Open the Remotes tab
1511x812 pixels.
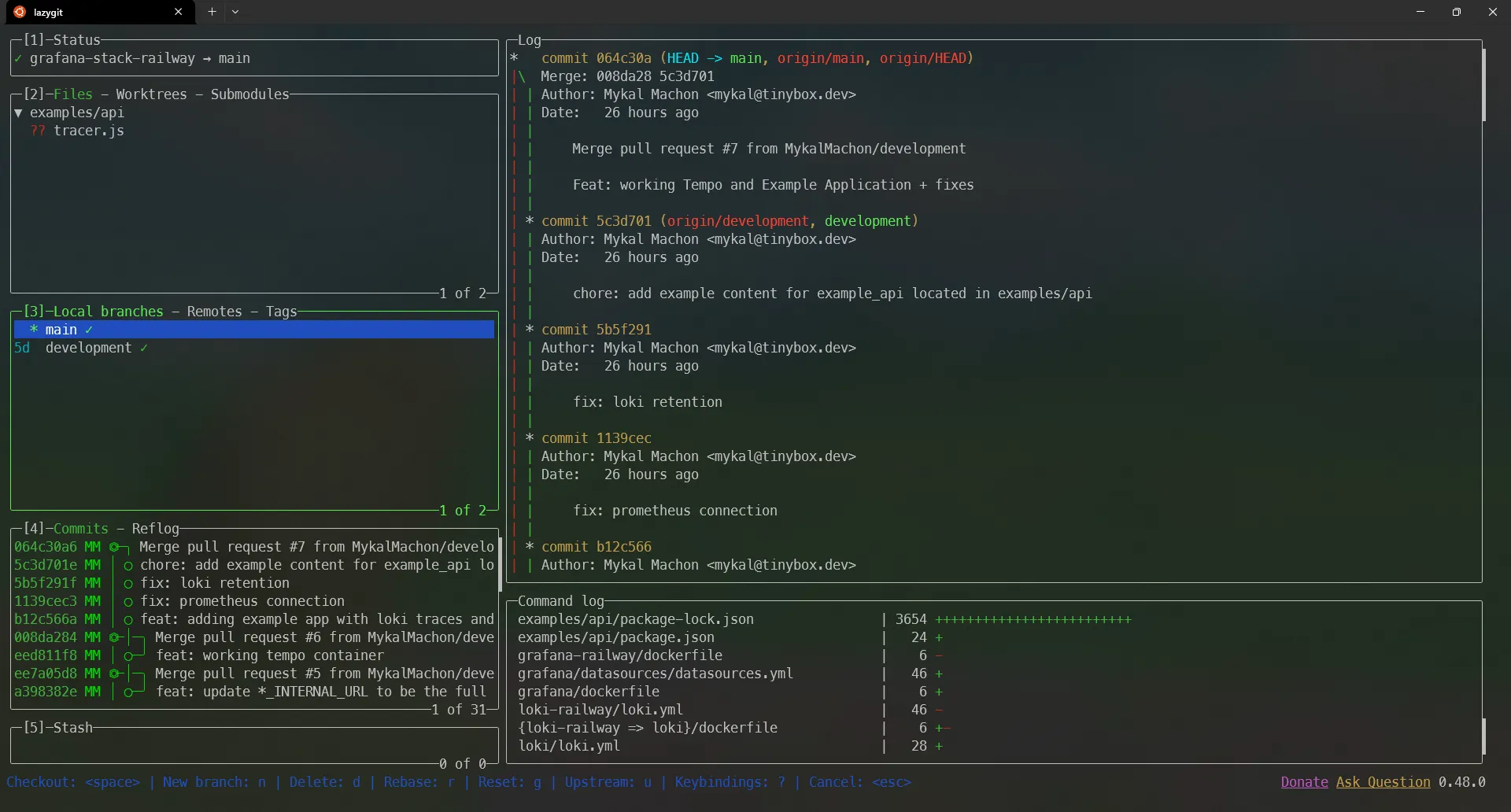point(214,312)
